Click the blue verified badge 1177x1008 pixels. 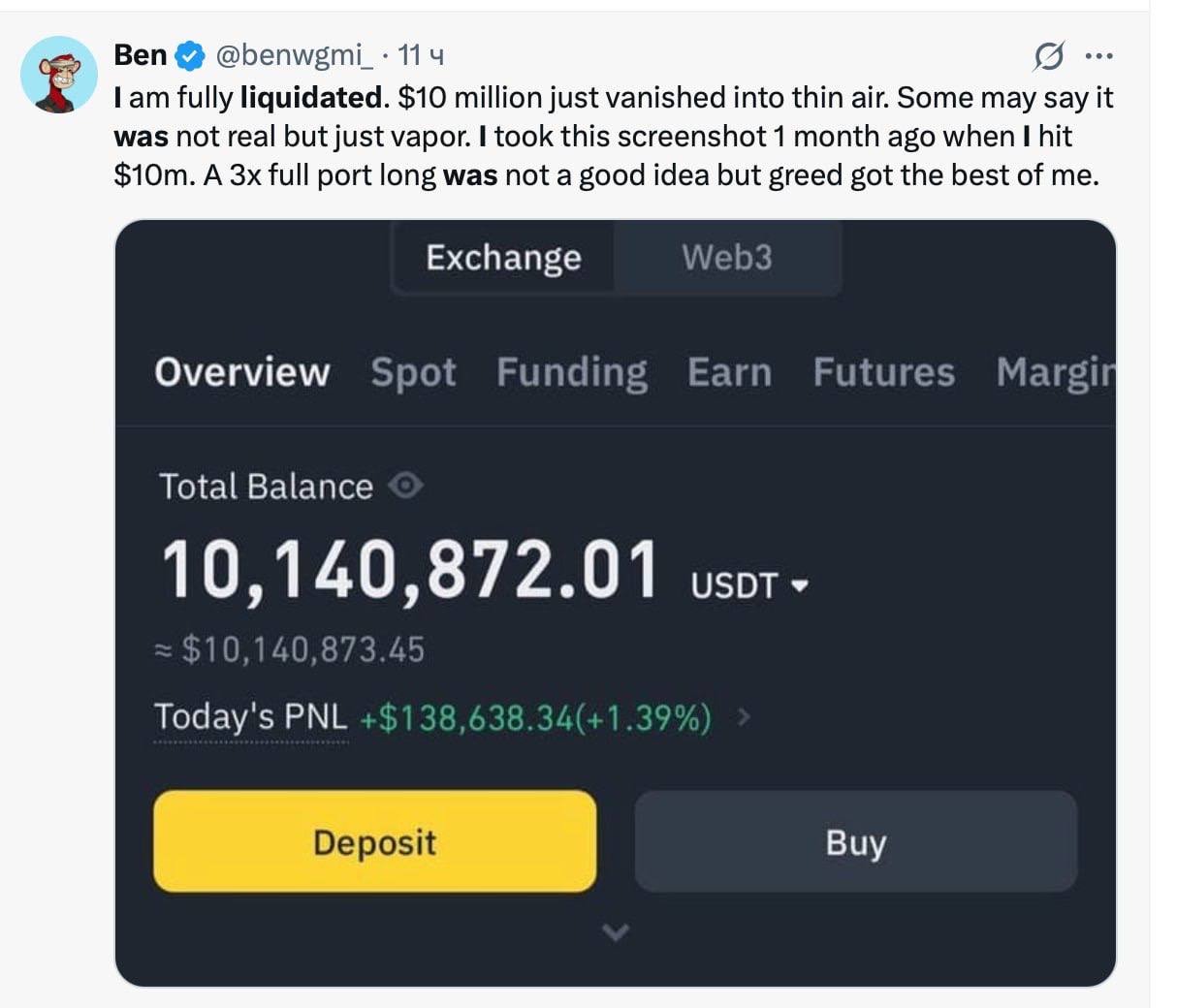190,56
